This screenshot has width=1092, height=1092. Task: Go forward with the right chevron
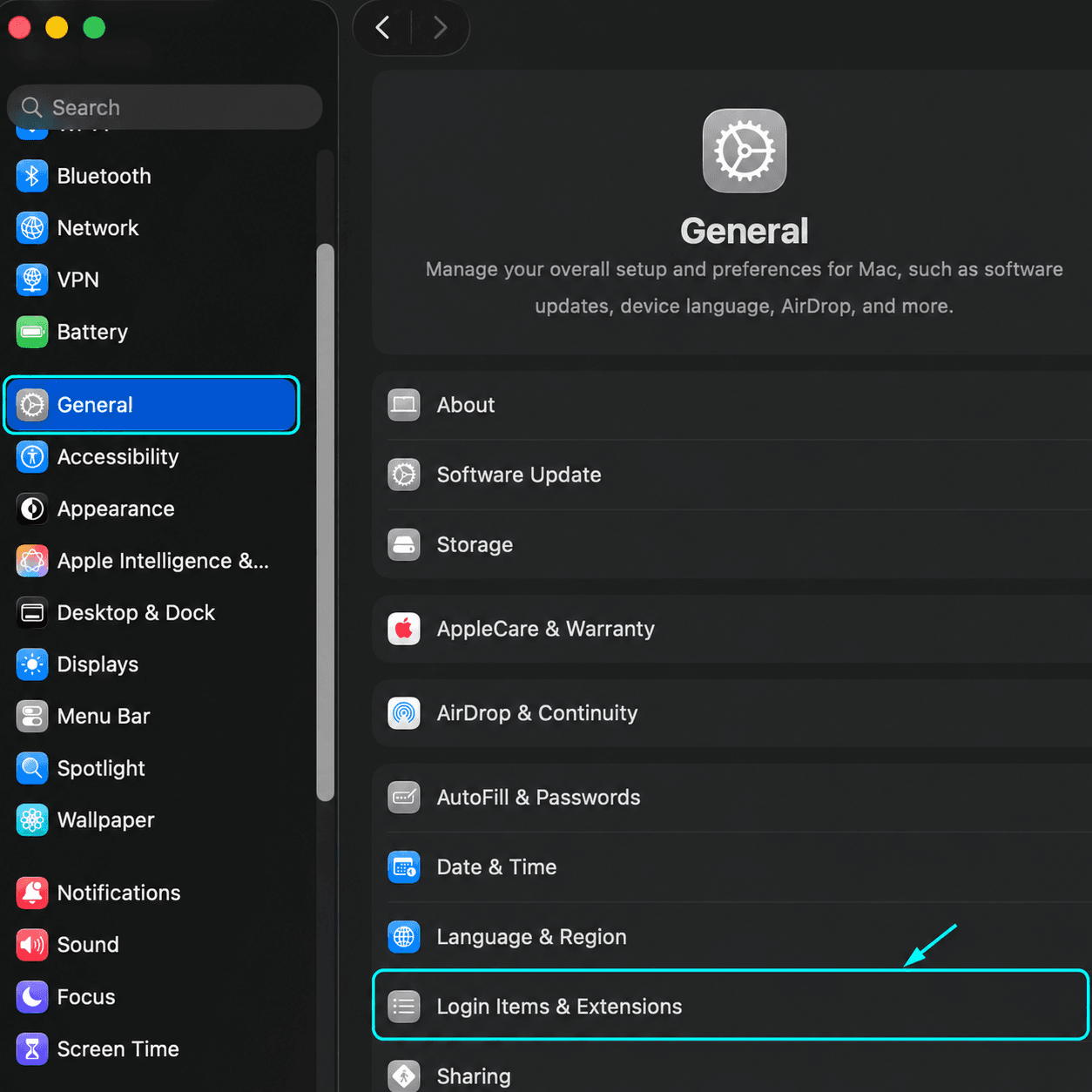click(x=441, y=28)
